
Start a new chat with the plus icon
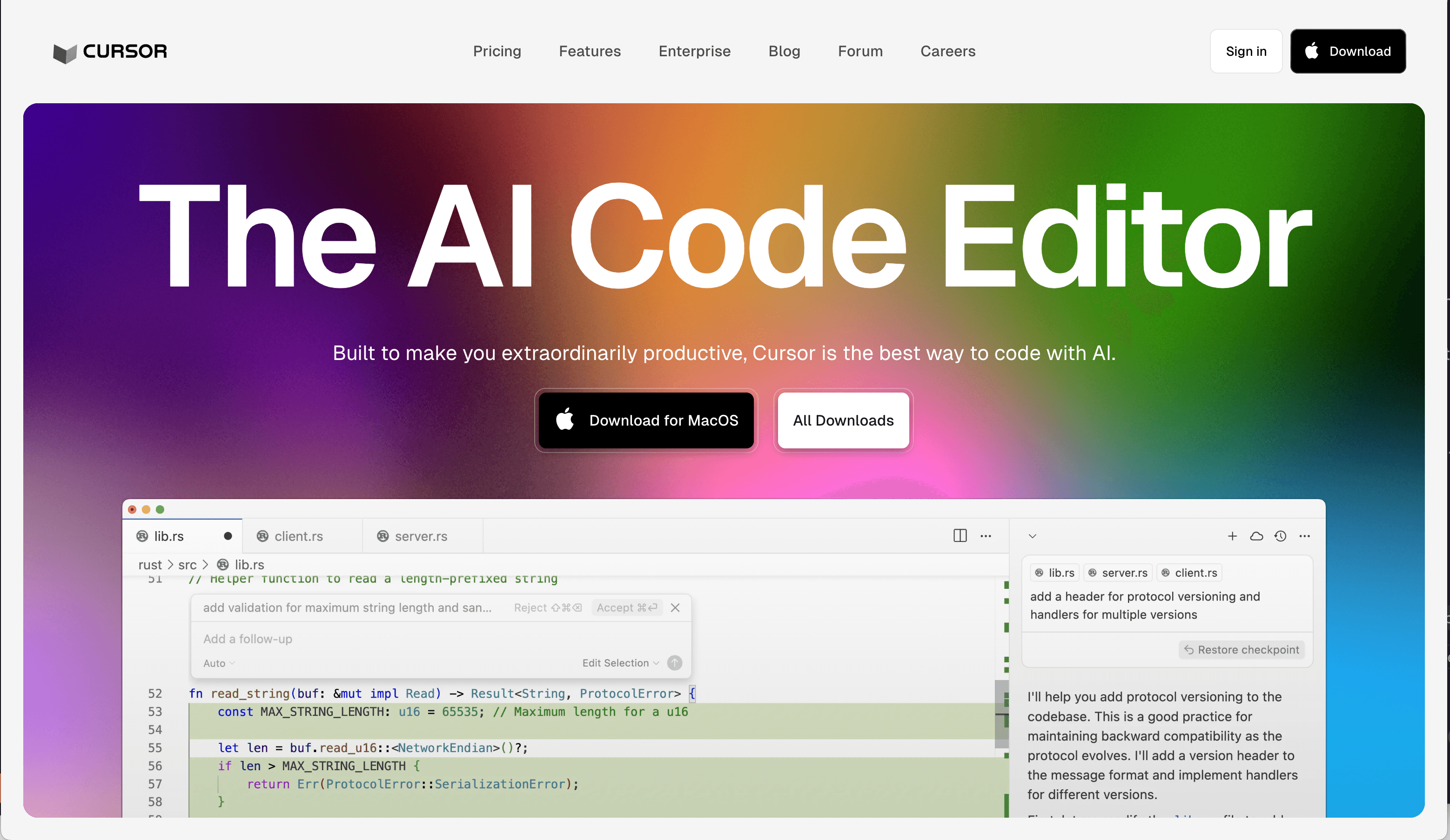(1233, 535)
